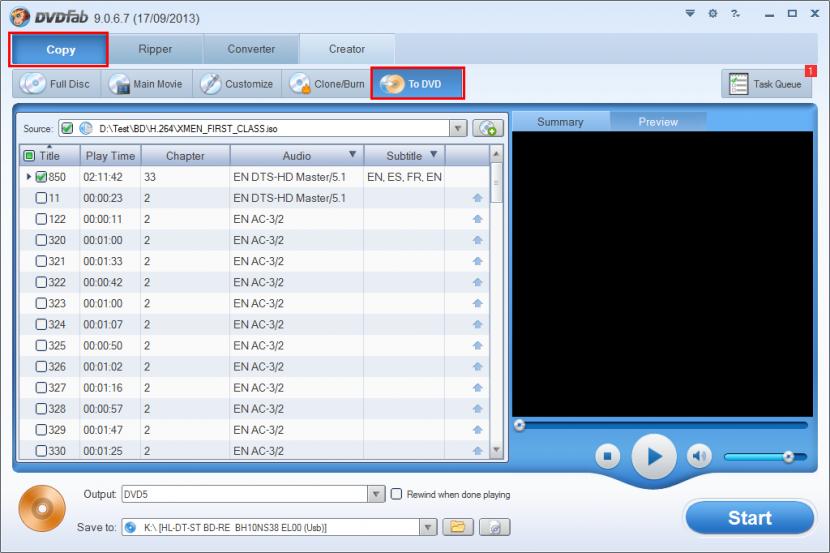Browse for output folder icon
830x553 pixels.
tap(458, 527)
